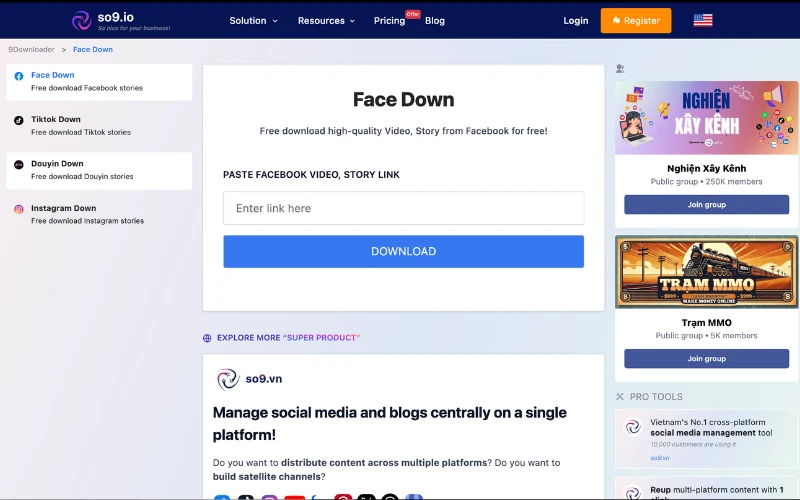800x500 pixels.
Task: Open the so9.vn link in pro tools card
Action: coord(660,458)
